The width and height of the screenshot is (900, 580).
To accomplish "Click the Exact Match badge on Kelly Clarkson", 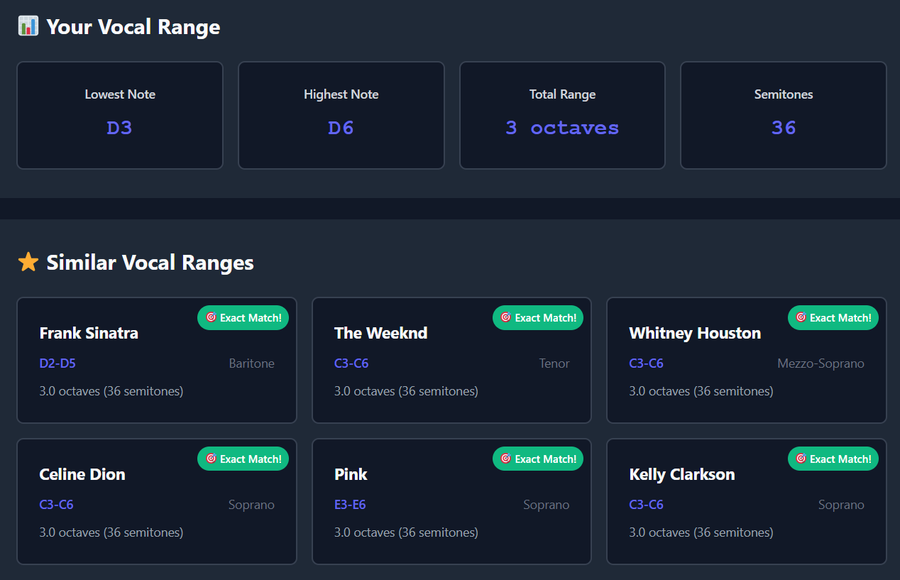I will [833, 459].
